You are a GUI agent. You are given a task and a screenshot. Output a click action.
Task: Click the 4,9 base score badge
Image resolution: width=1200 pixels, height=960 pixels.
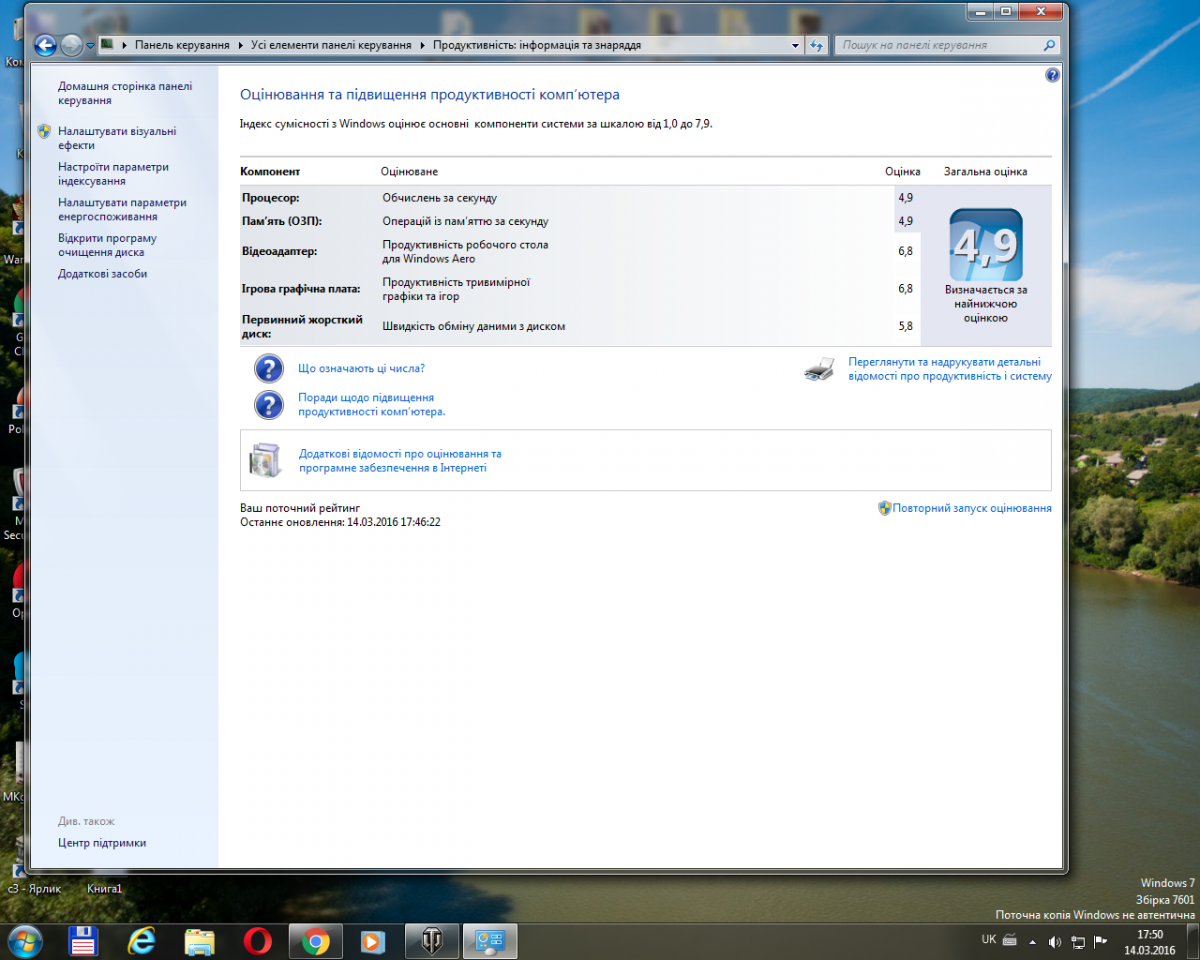985,245
